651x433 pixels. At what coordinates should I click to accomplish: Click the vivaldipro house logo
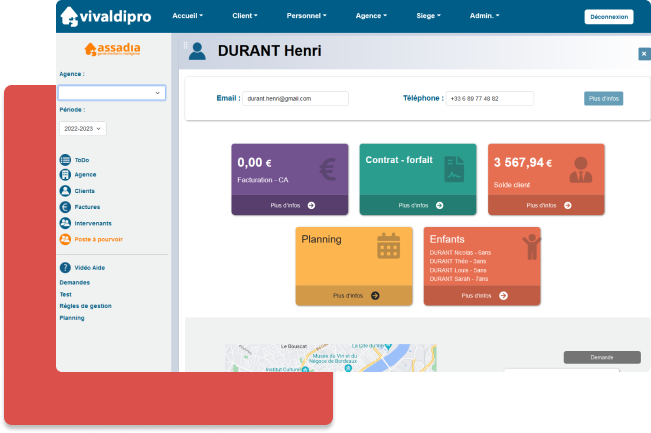(69, 17)
